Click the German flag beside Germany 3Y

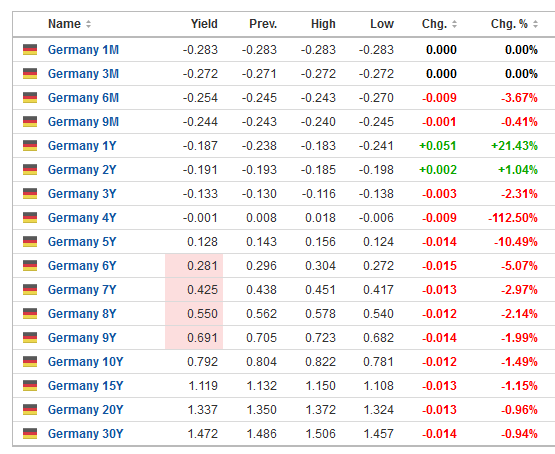click(x=30, y=194)
